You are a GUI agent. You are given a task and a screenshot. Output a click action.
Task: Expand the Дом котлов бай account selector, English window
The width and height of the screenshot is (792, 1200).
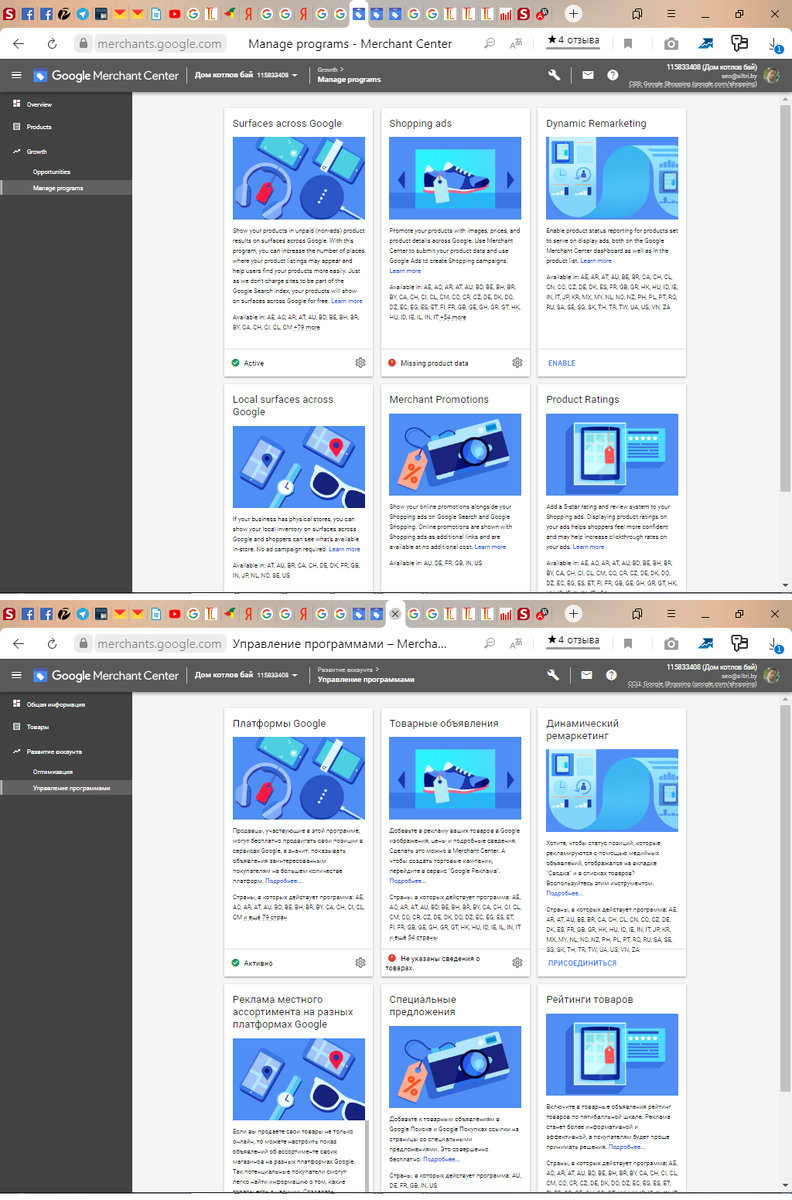click(x=246, y=76)
